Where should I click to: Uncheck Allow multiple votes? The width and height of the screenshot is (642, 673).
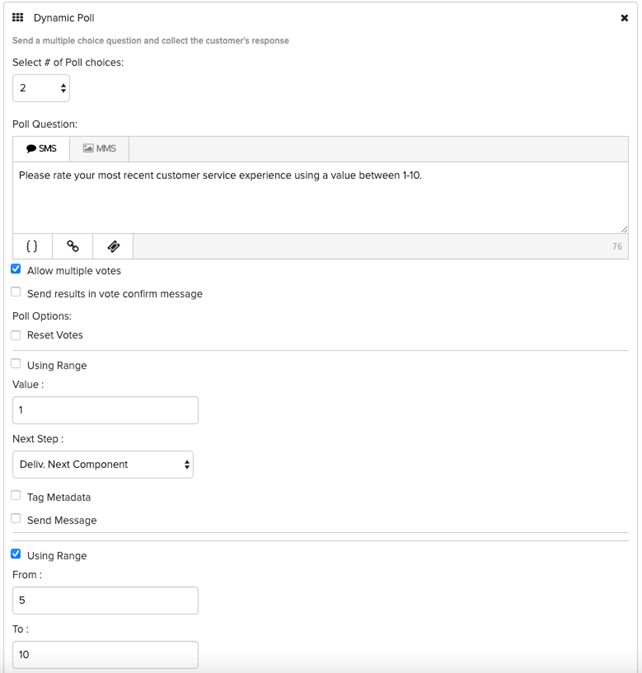click(x=16, y=270)
